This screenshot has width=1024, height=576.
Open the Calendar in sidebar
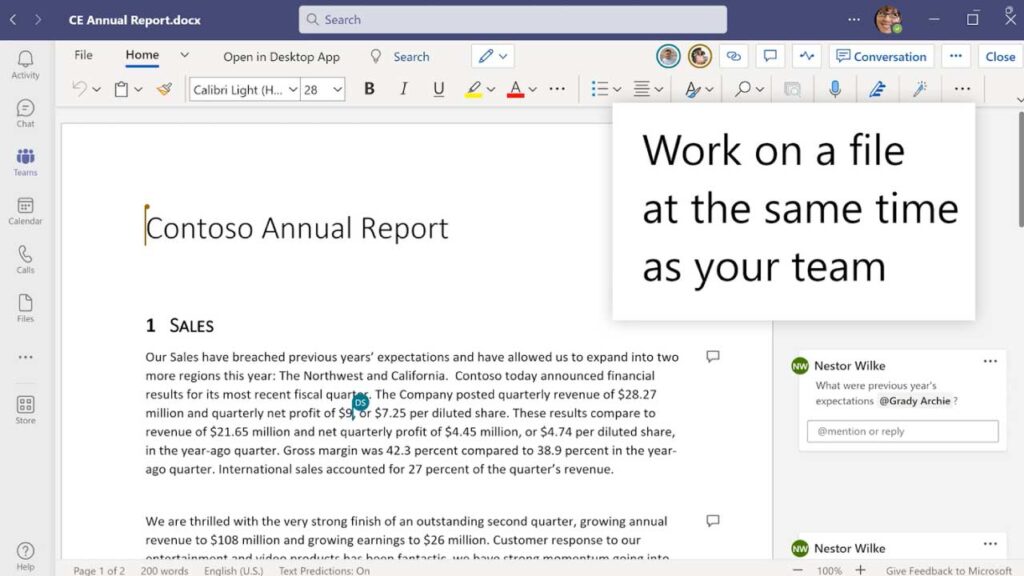click(x=25, y=211)
